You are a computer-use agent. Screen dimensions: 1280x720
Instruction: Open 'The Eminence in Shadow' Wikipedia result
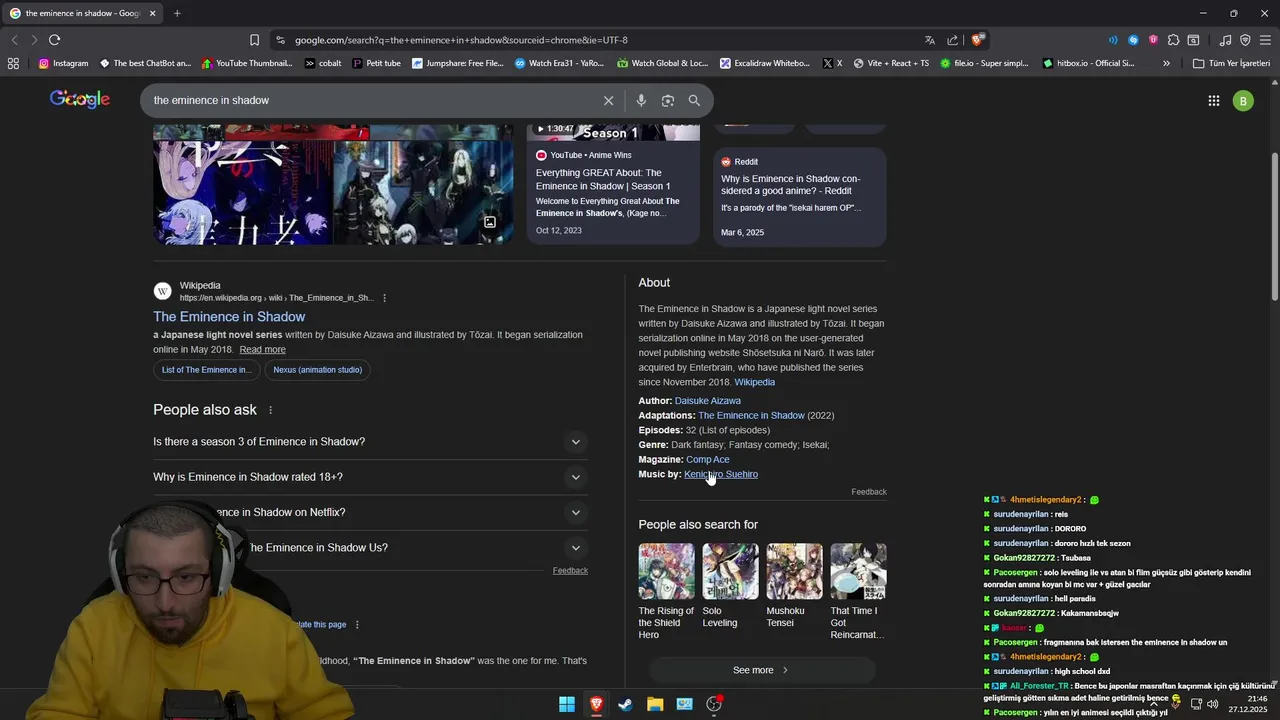229,317
